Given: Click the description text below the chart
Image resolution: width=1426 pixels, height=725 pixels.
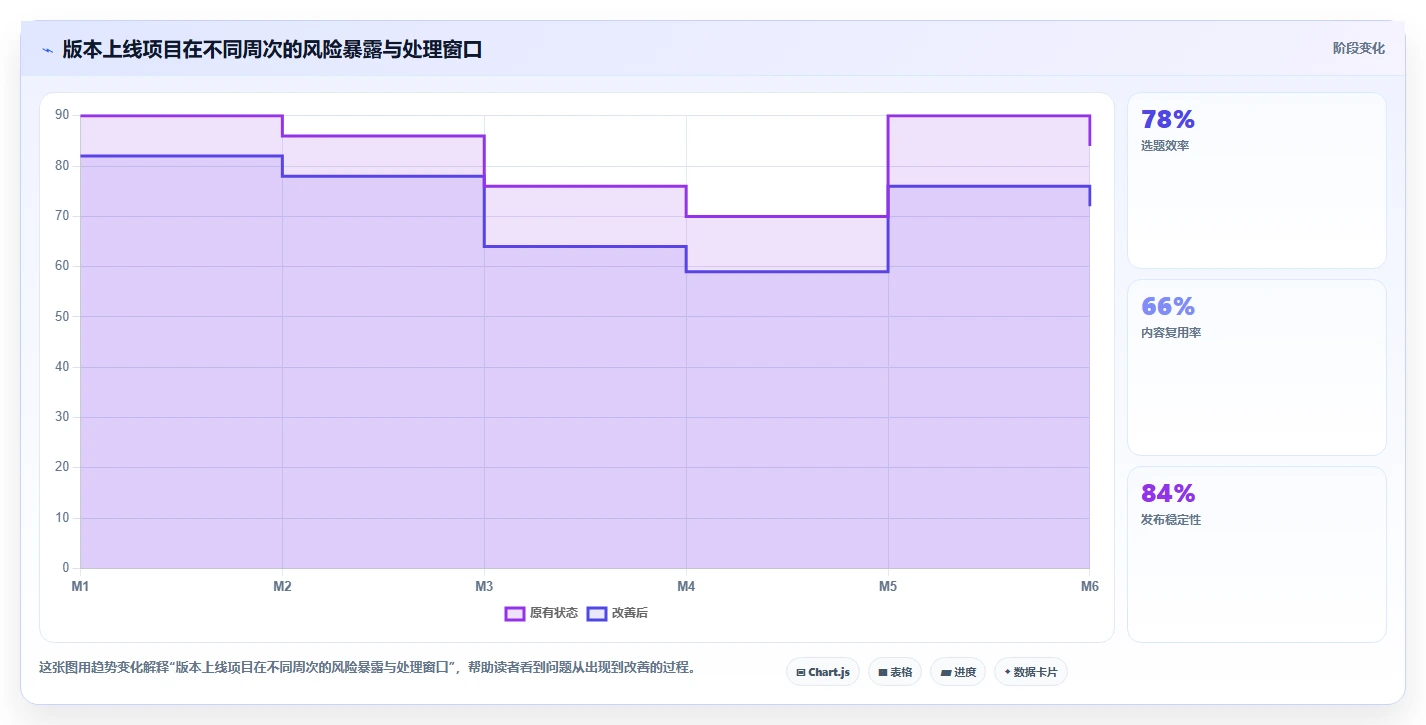Looking at the screenshot, I should tap(367, 667).
